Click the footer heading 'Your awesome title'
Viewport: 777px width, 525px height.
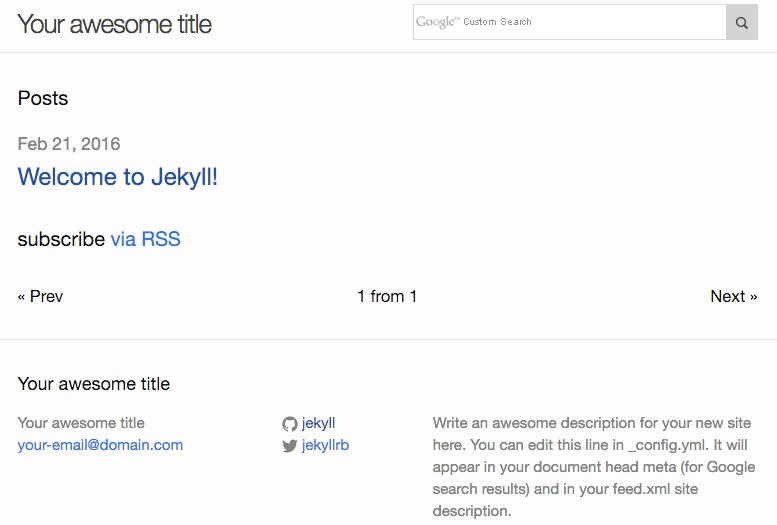point(94,384)
